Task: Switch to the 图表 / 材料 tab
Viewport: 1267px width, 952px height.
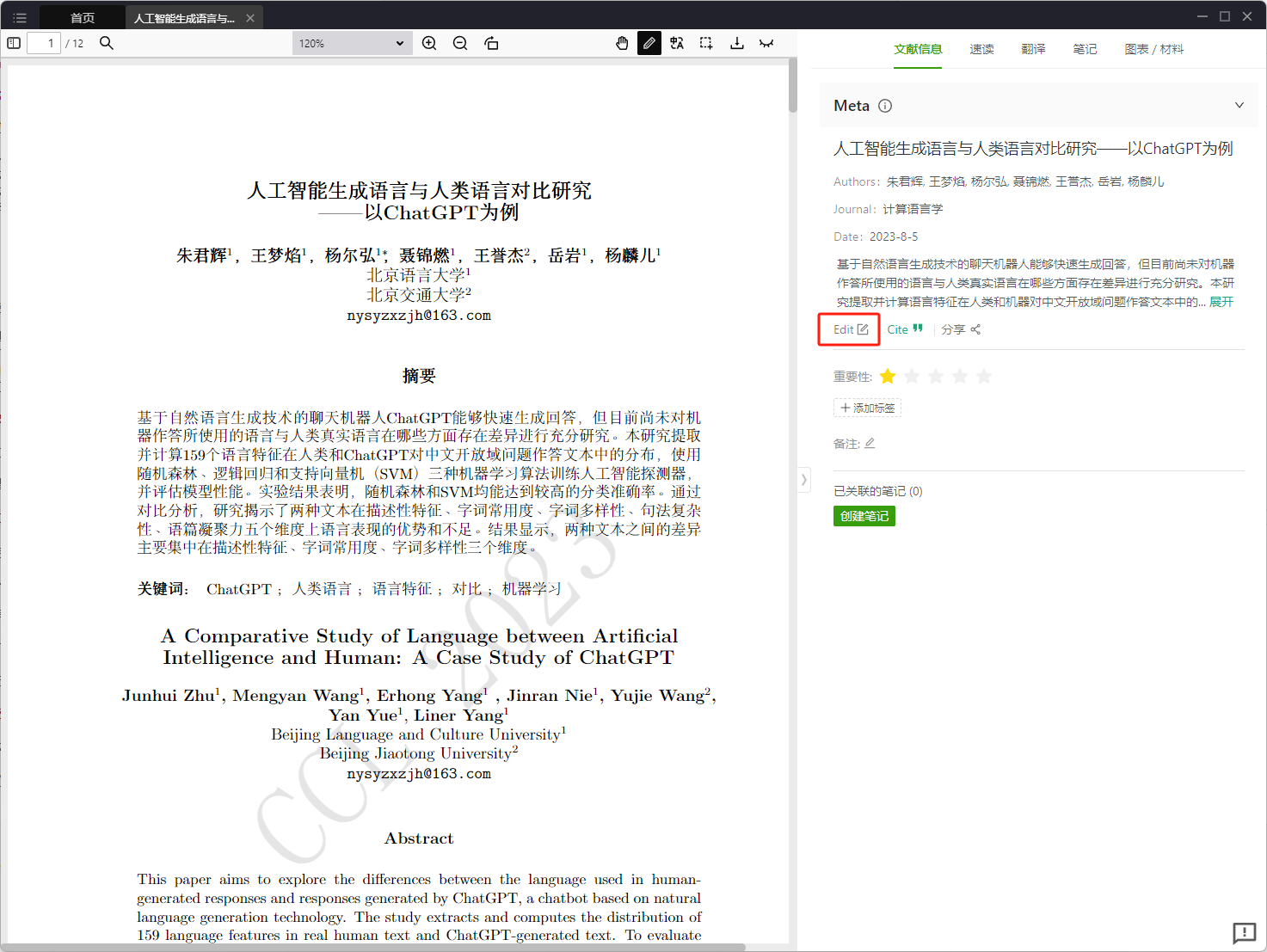Action: [1154, 49]
